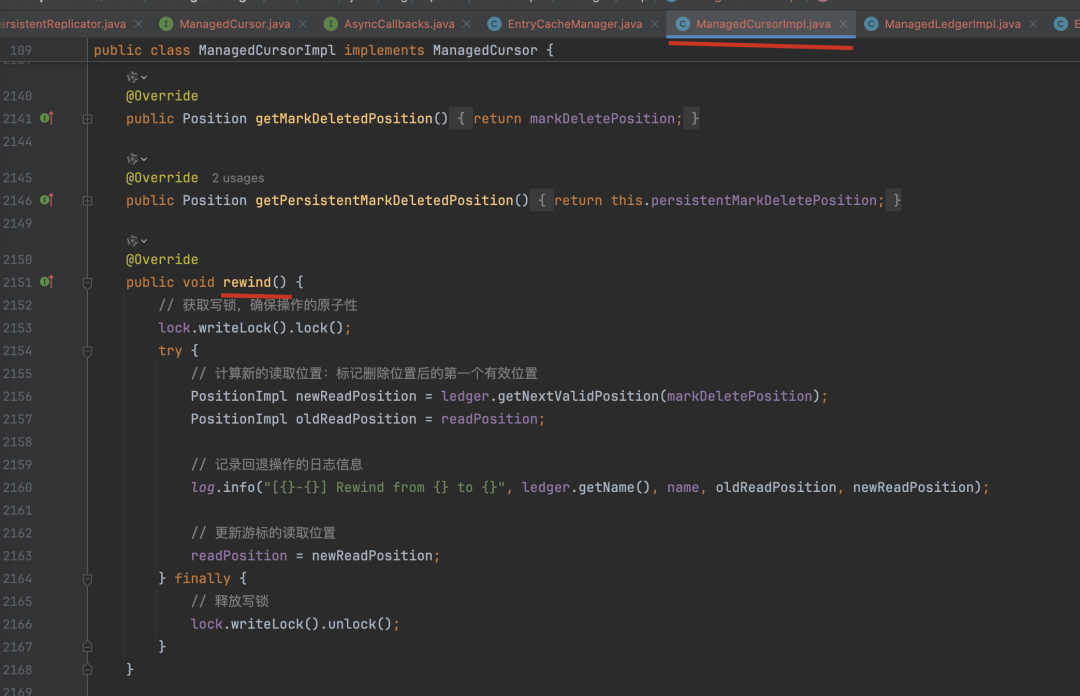Close the ManagedLedgerImpl.java tab

tap(1033, 24)
